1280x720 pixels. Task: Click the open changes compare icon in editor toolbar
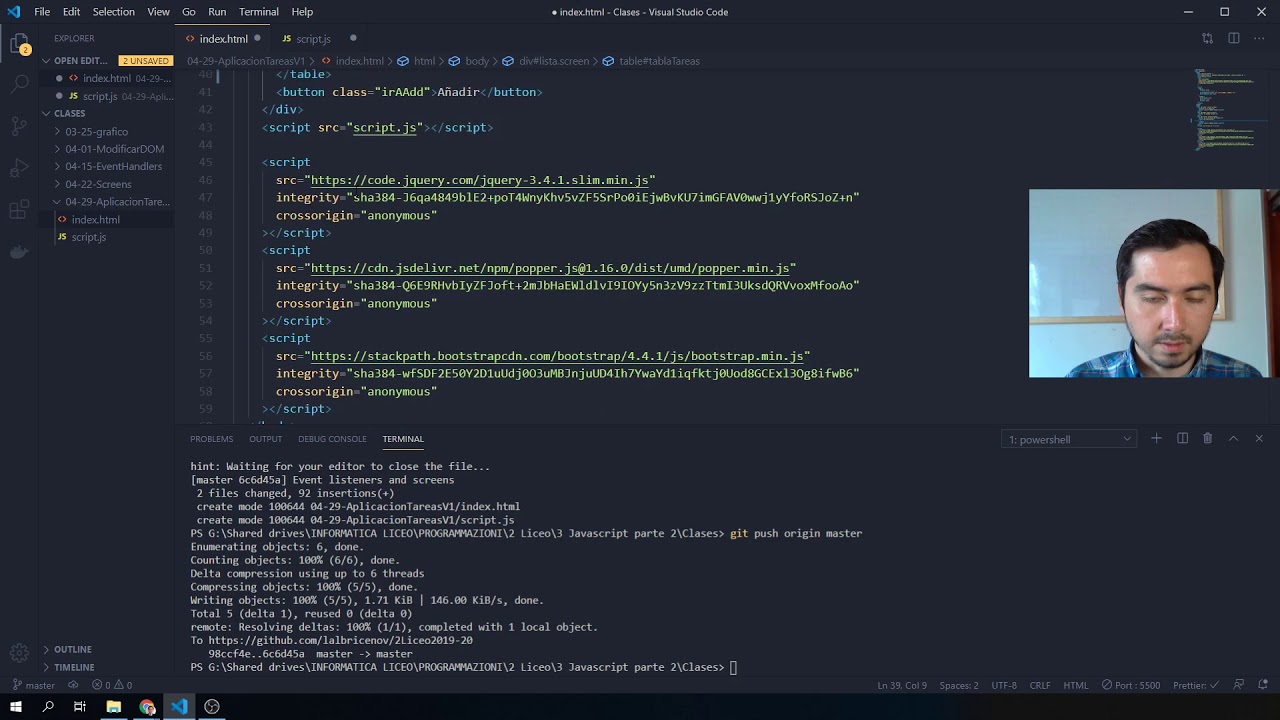tap(1207, 39)
